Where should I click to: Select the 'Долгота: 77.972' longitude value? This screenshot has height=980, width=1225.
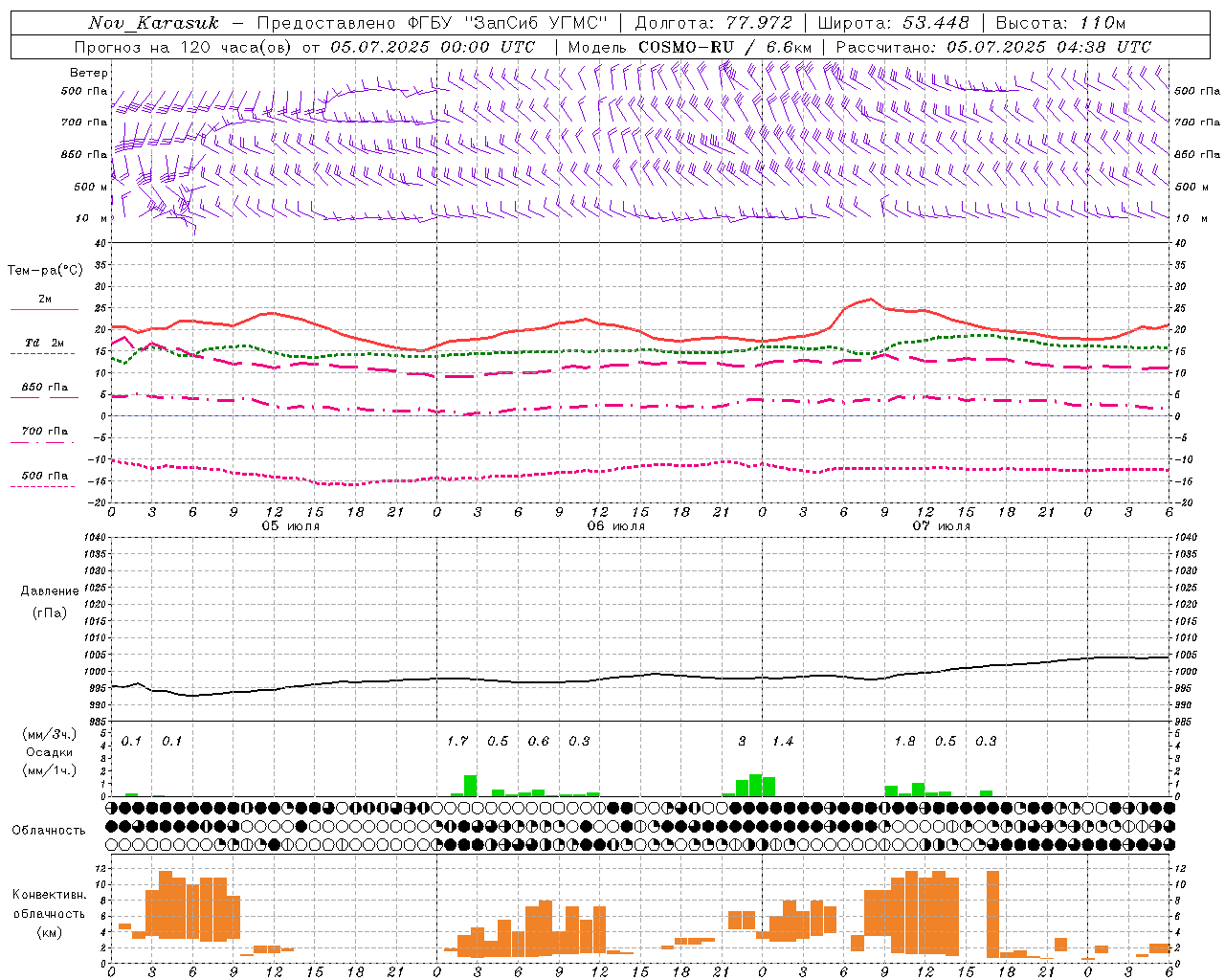pos(713,23)
